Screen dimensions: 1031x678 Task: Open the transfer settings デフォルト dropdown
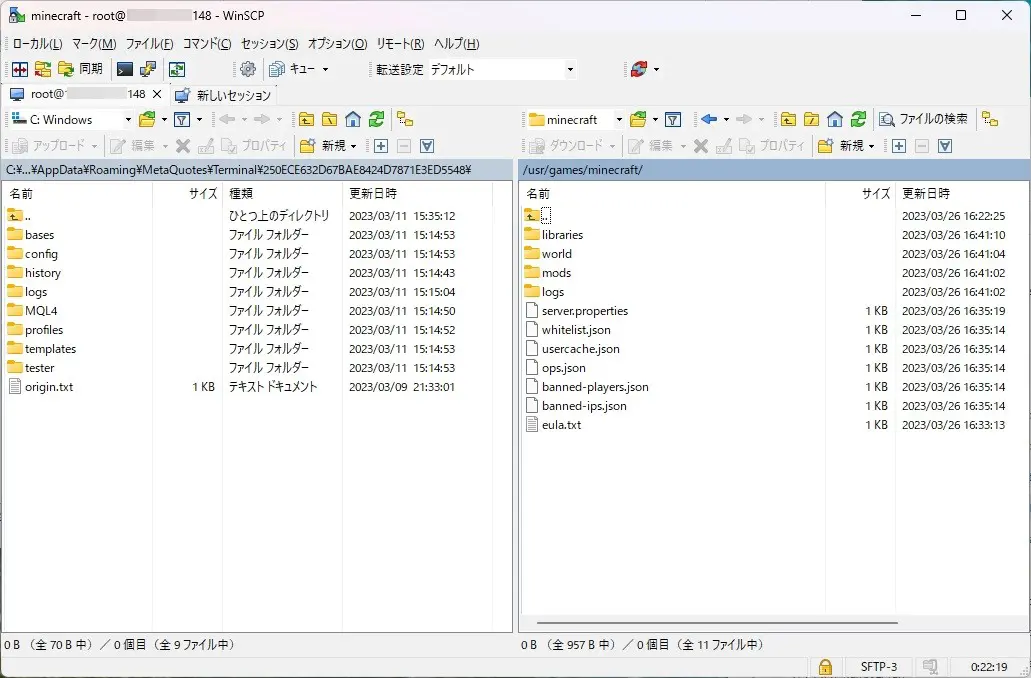click(570, 69)
